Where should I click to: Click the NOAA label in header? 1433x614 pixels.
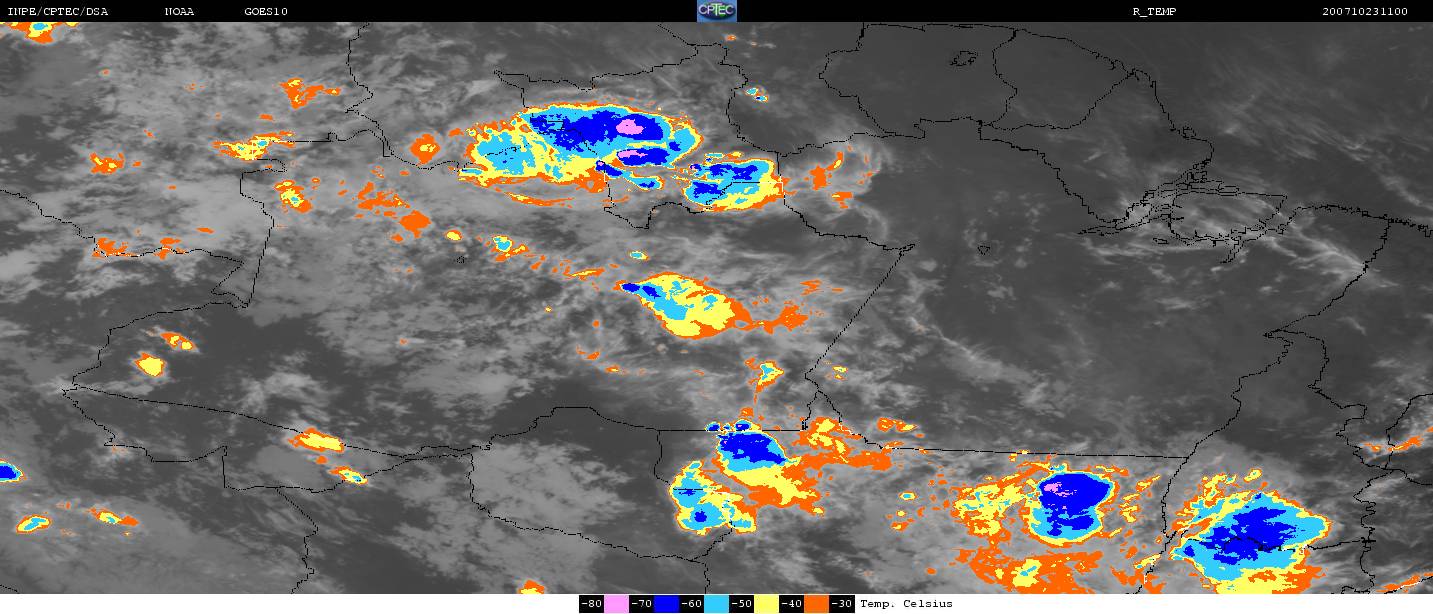tap(179, 12)
